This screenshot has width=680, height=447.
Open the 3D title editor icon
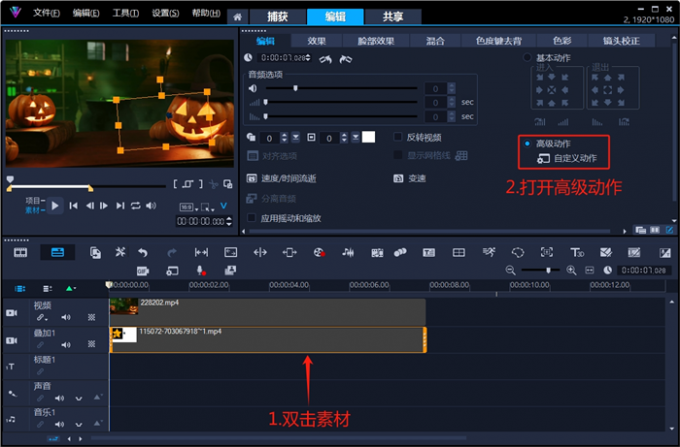tap(577, 252)
